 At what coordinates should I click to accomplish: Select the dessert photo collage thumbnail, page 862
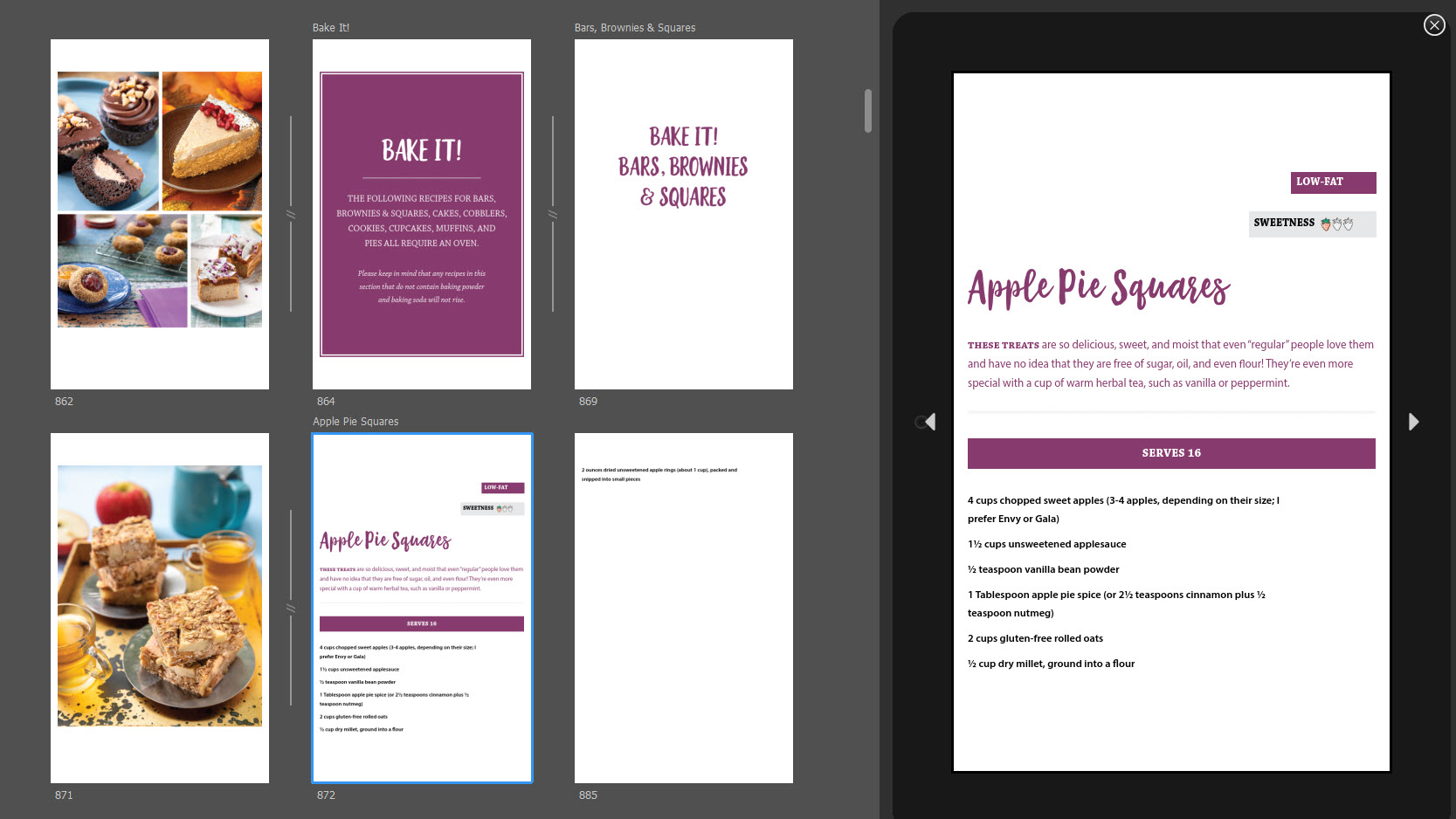pos(160,214)
